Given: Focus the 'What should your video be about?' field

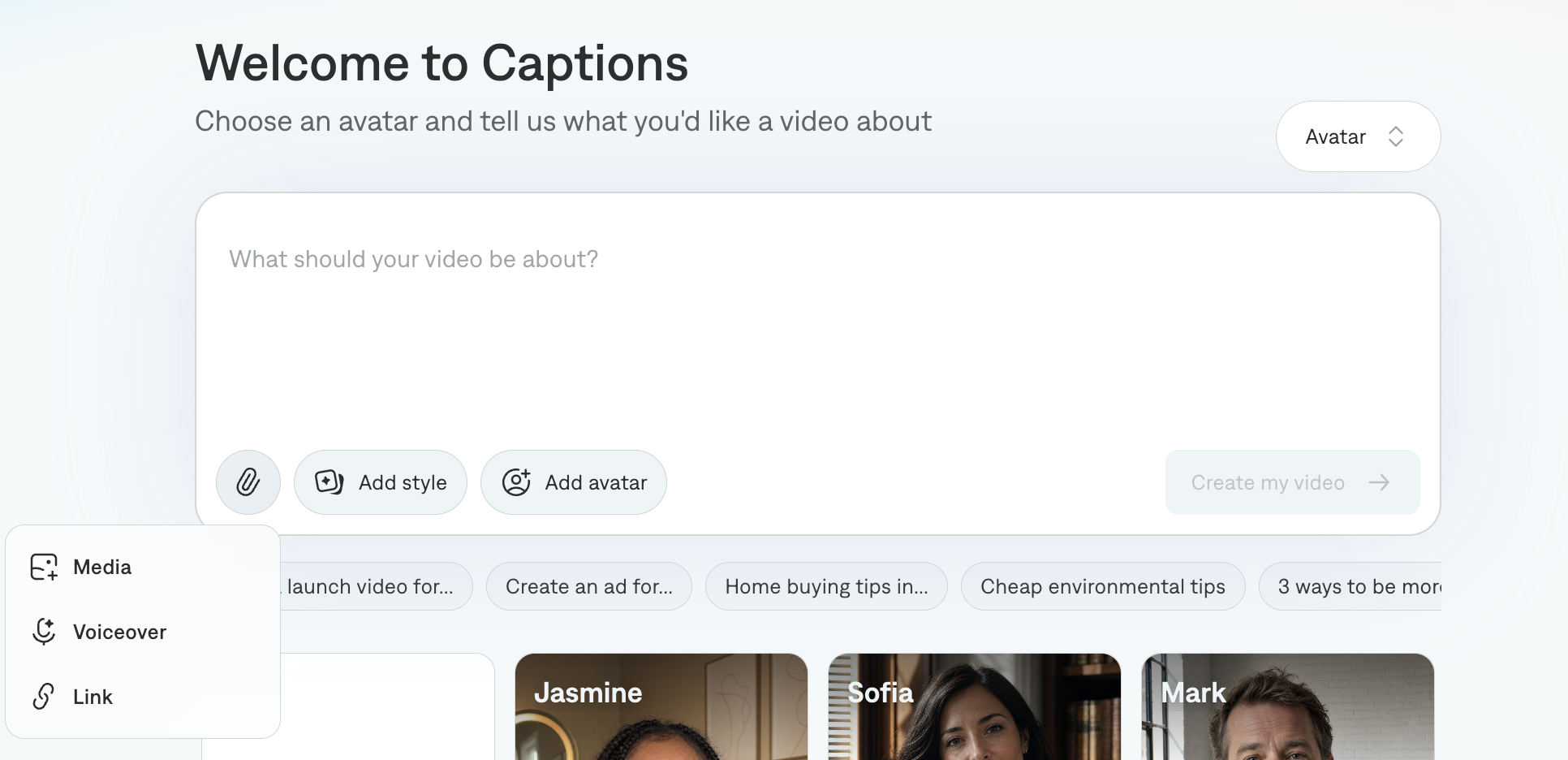Looking at the screenshot, I should coord(818,325).
